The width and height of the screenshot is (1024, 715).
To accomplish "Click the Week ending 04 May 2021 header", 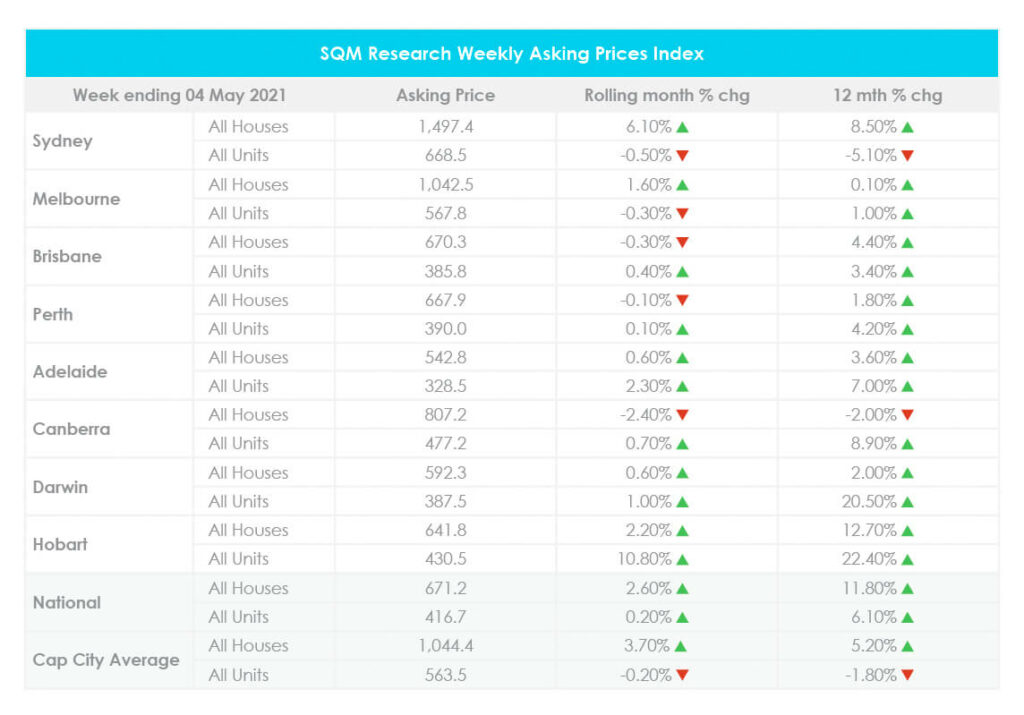I will (180, 95).
